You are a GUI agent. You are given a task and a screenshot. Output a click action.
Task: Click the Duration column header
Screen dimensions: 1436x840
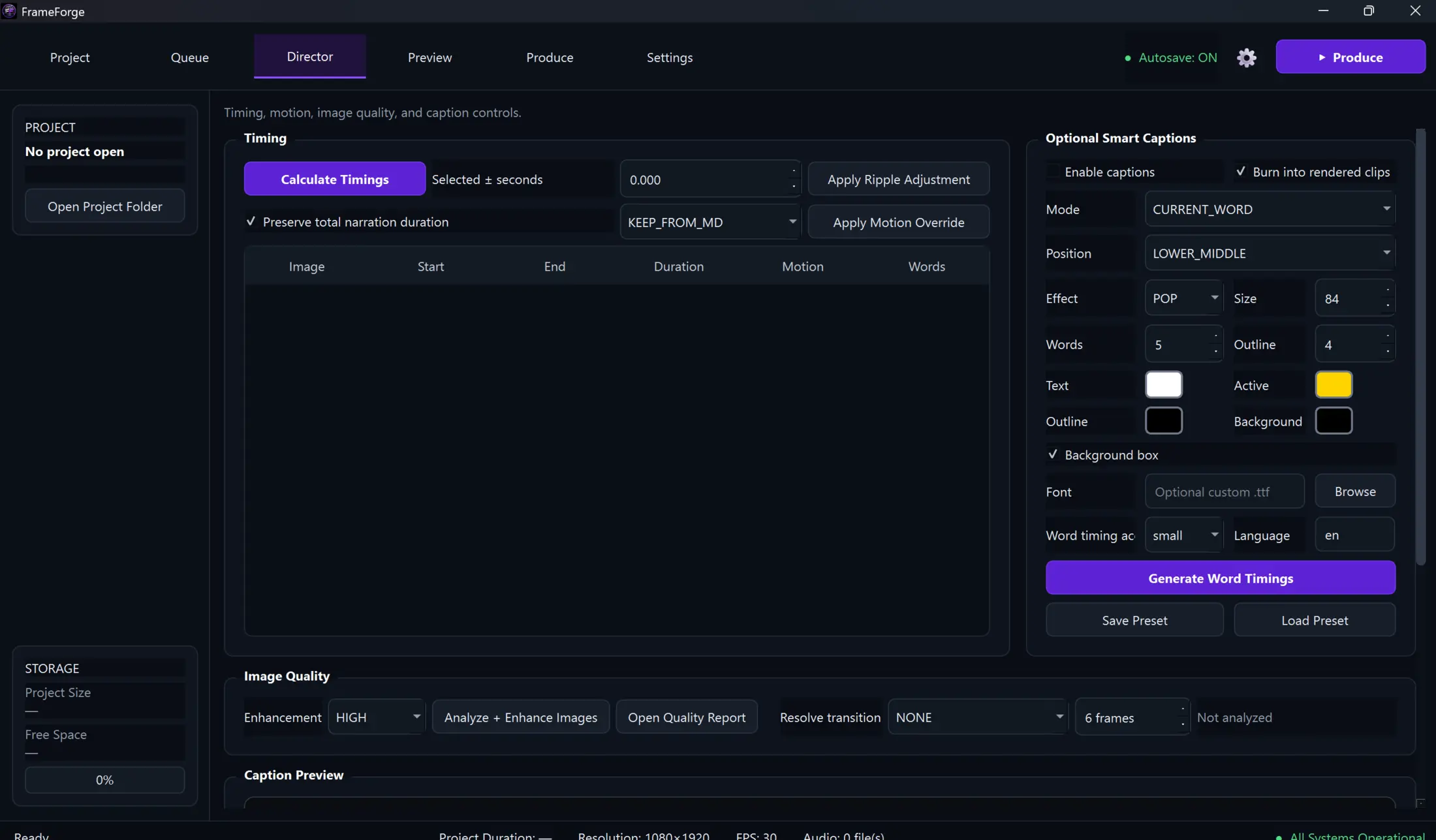(x=679, y=266)
